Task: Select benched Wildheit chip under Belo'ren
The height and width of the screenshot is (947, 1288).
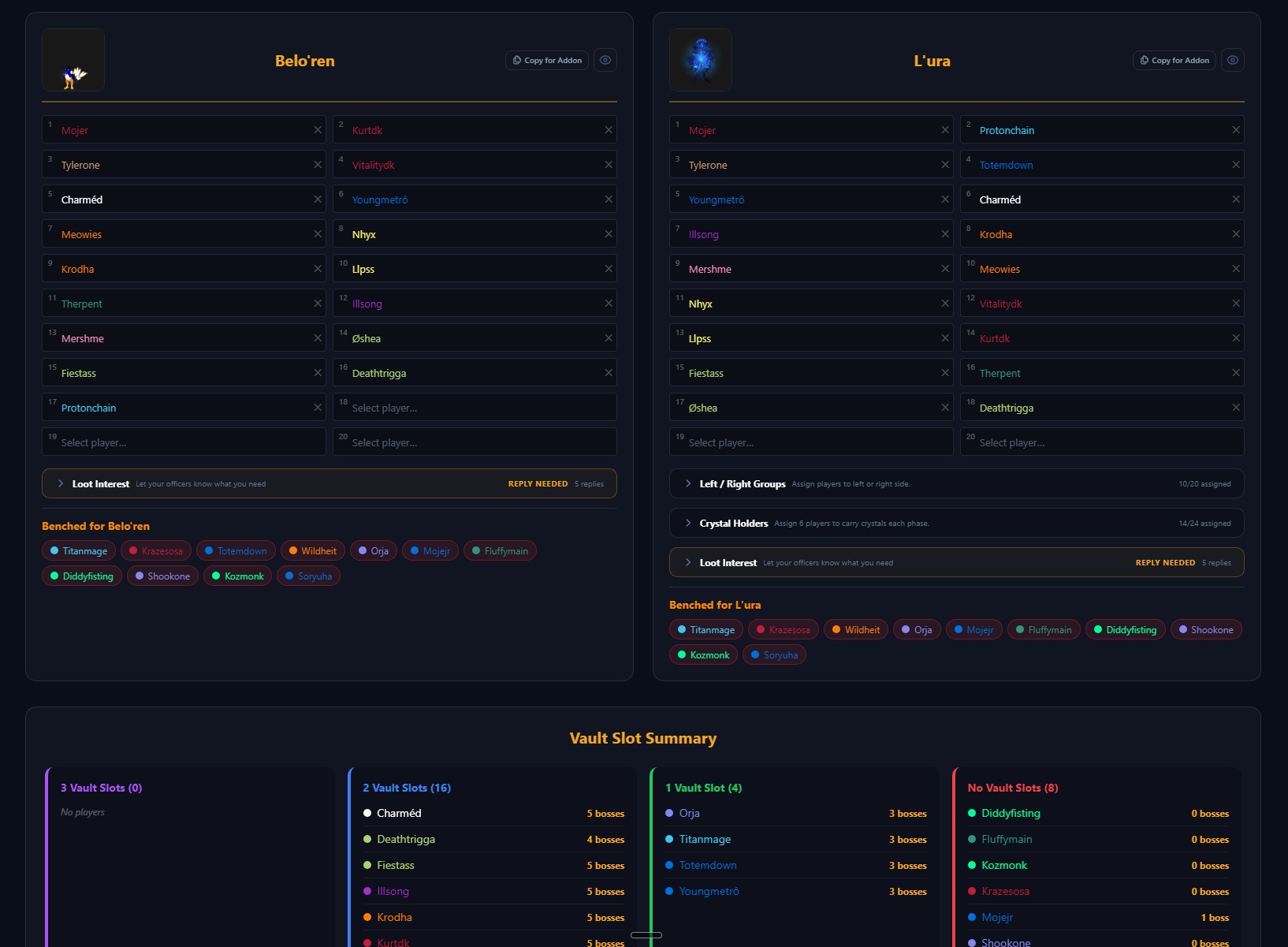Action: point(313,551)
